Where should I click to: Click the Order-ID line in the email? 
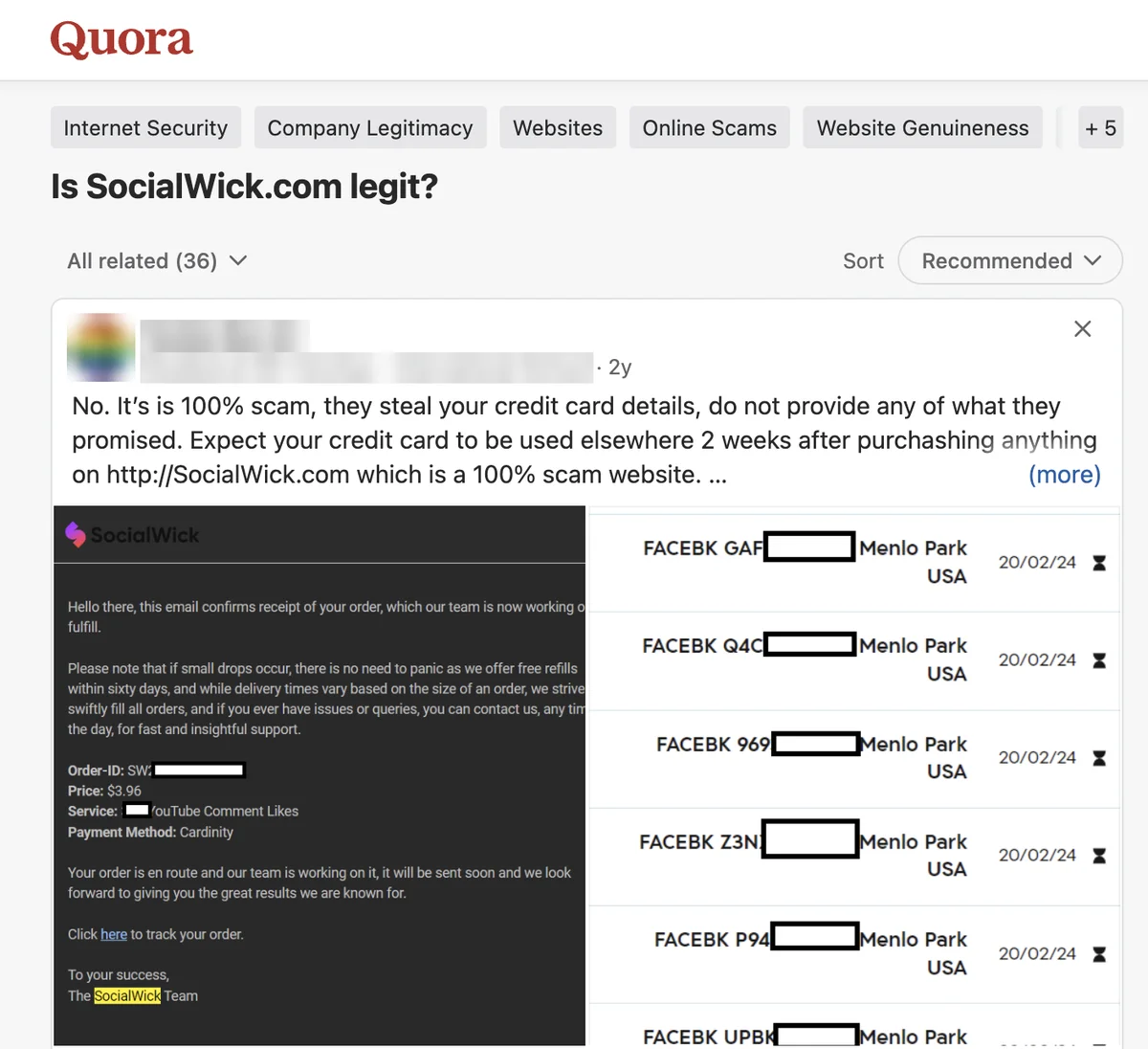pyautogui.click(x=156, y=770)
